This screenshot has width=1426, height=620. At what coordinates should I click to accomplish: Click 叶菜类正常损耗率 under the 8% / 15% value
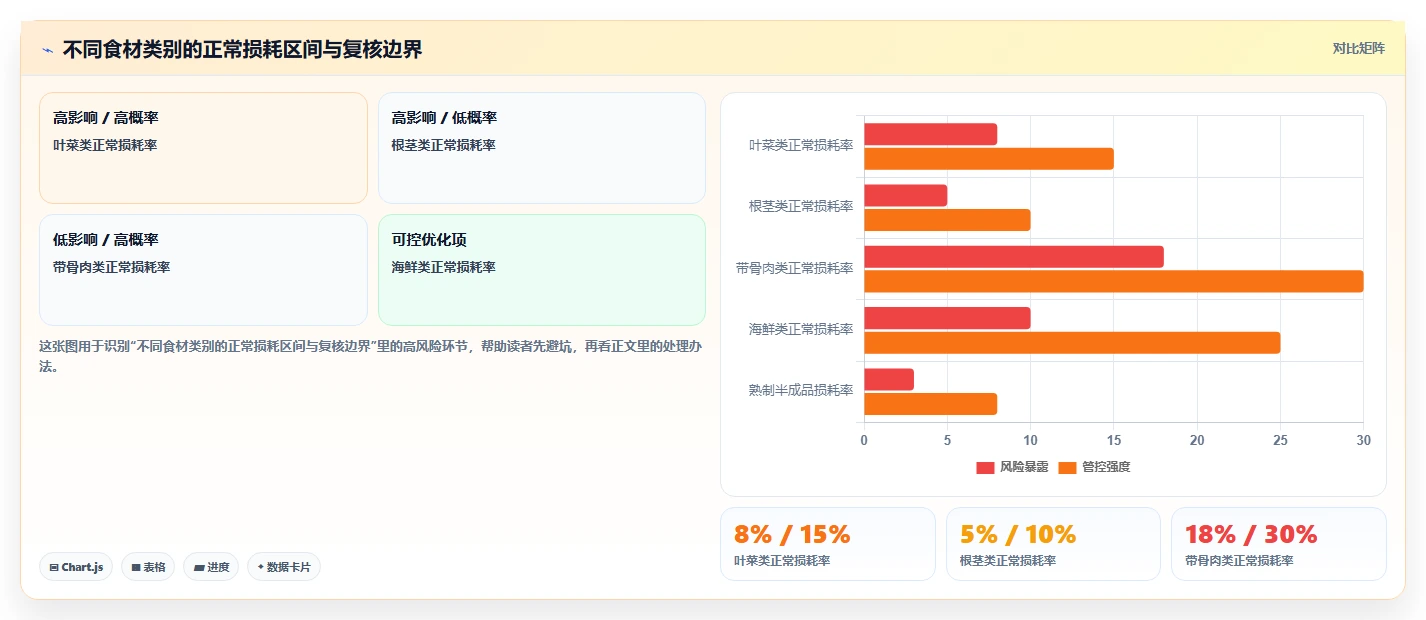click(x=782, y=561)
